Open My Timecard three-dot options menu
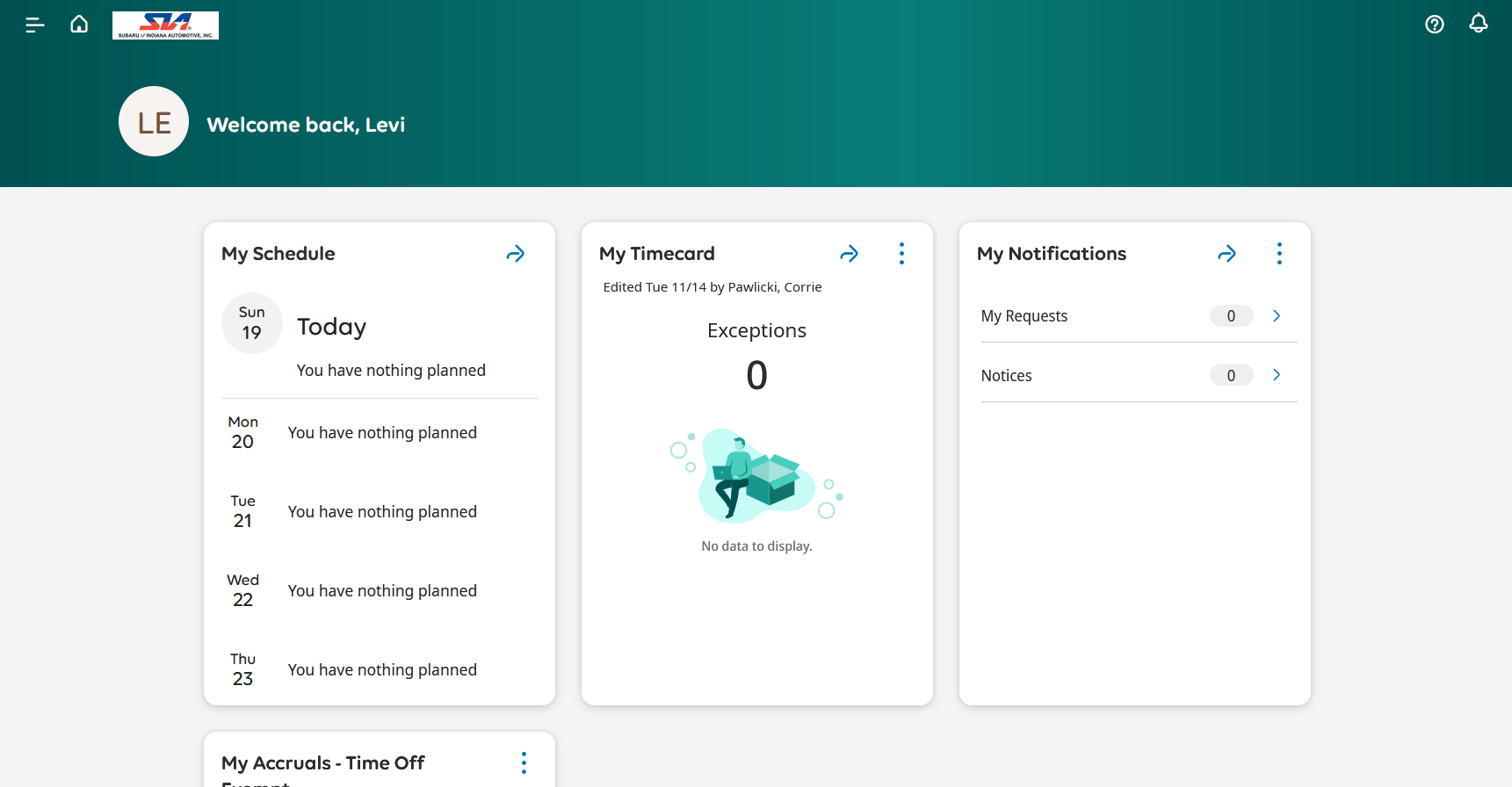 [x=901, y=254]
